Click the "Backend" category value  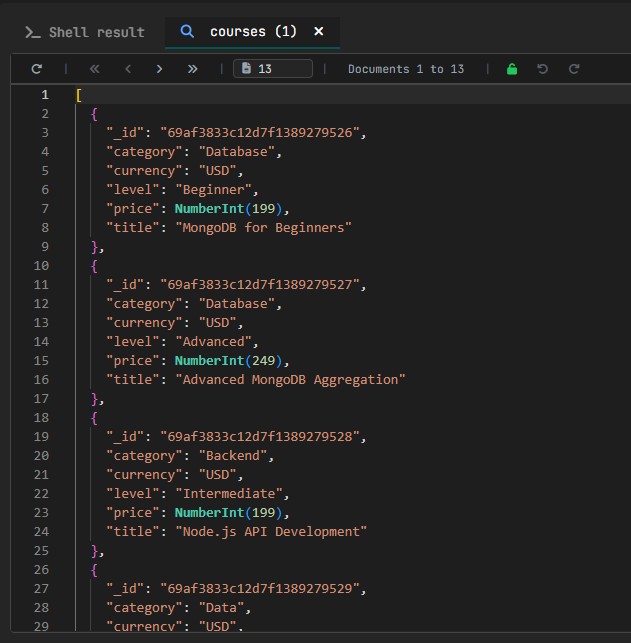tap(233, 456)
